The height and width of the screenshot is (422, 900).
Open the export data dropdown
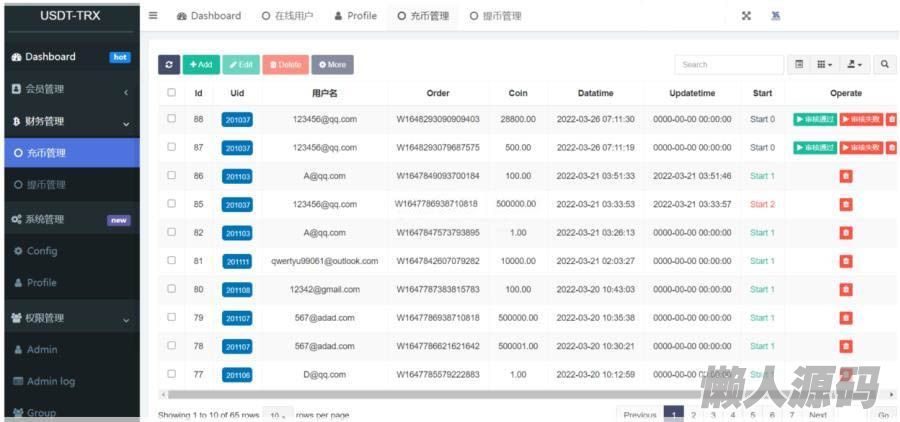[855, 65]
